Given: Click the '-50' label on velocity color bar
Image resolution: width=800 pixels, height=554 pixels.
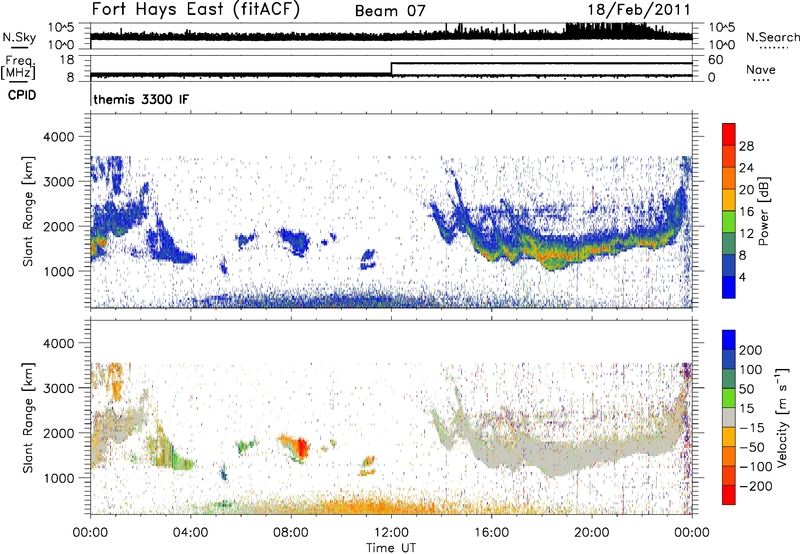Looking at the screenshot, I should click(x=752, y=447).
